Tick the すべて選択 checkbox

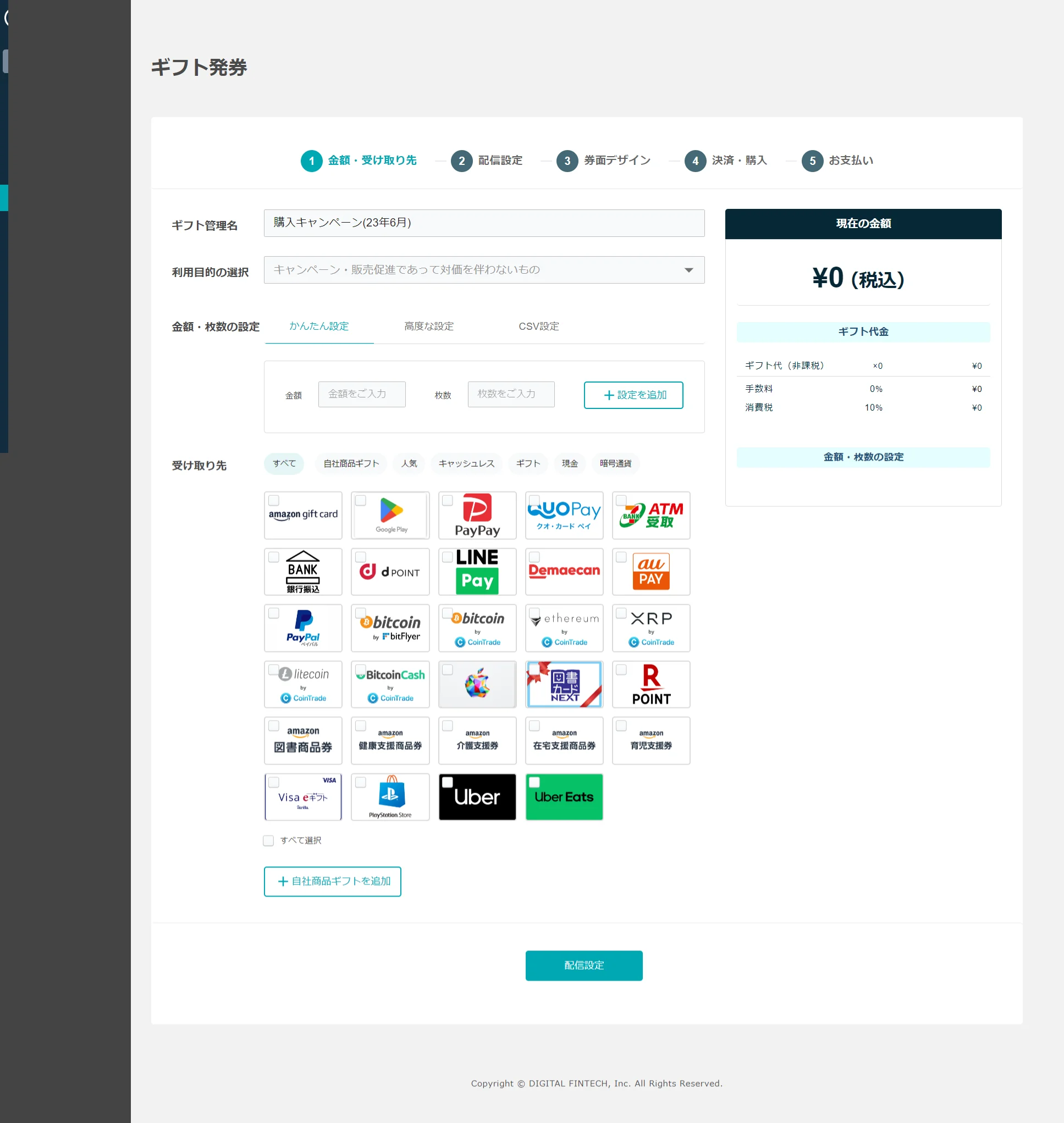click(x=268, y=840)
